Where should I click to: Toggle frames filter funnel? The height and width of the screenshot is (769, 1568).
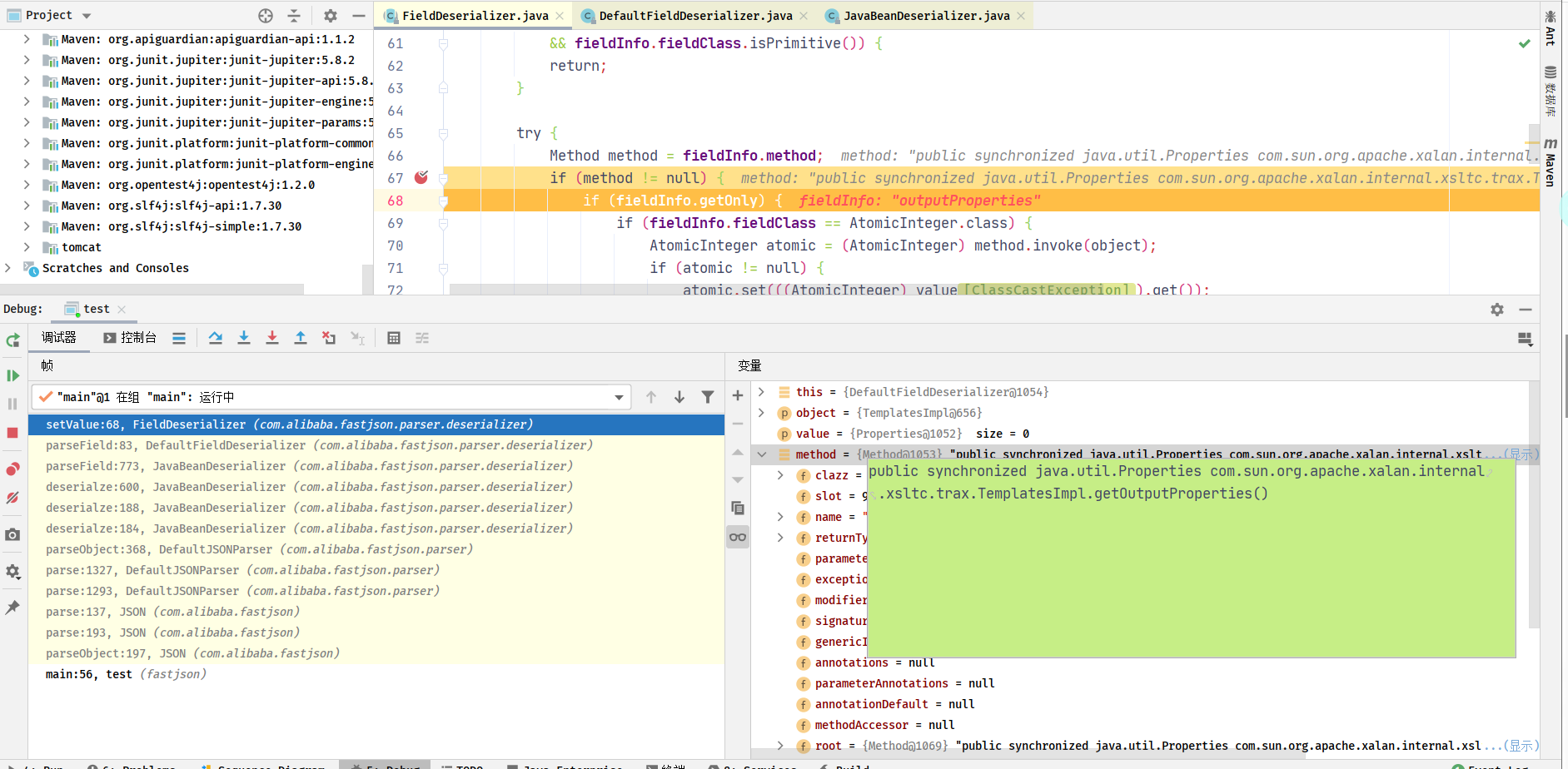tap(708, 397)
